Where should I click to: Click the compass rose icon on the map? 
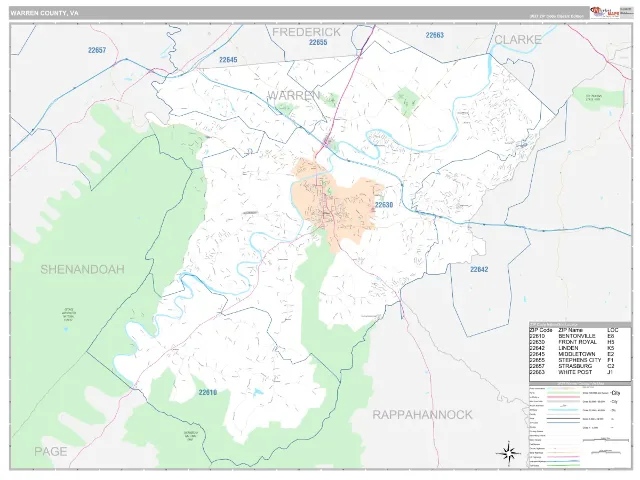click(x=509, y=453)
